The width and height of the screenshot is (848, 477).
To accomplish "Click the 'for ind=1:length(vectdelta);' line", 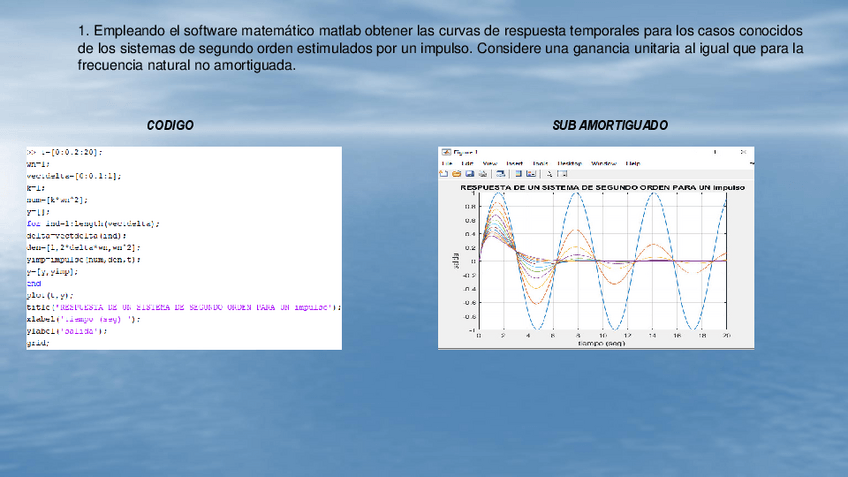I will click(x=93, y=224).
